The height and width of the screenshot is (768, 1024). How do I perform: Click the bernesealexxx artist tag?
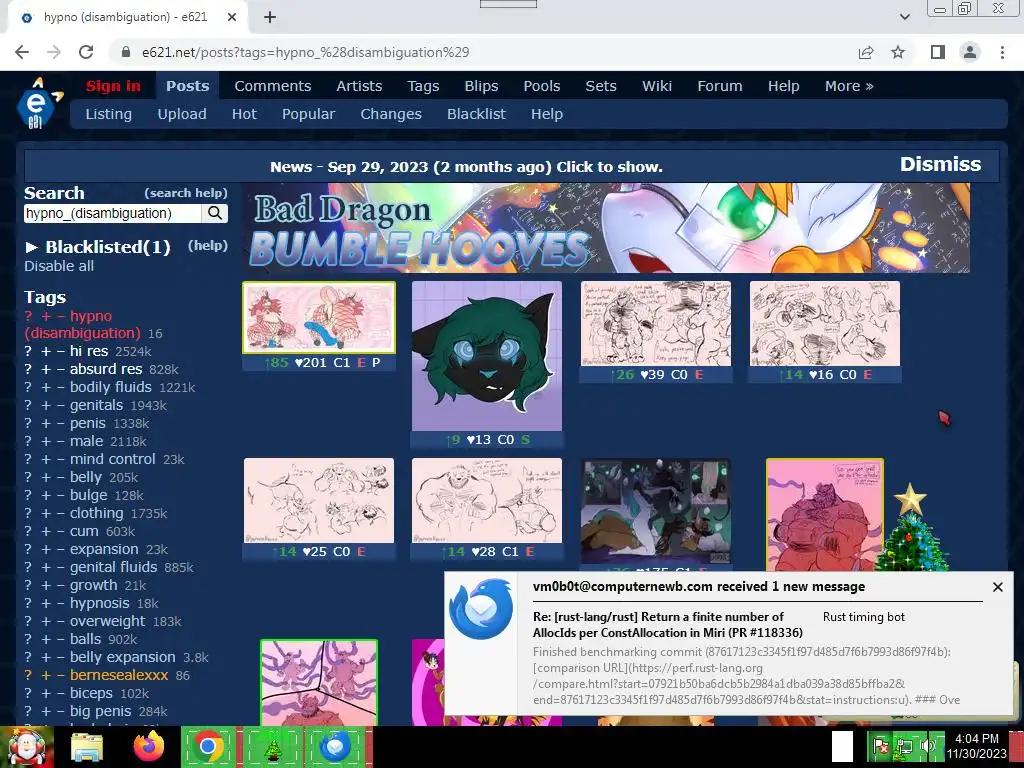tap(119, 675)
